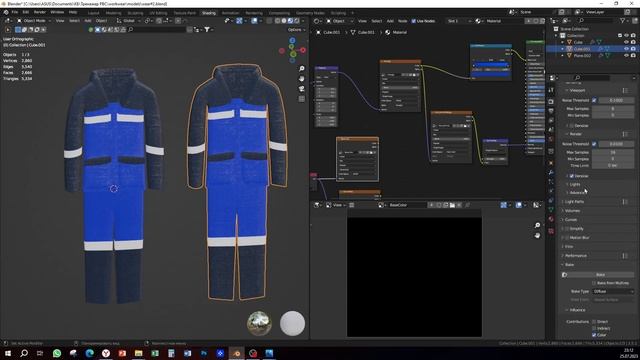Open Microsoft Edge from the taskbar
640x360 pixels.
(89, 353)
